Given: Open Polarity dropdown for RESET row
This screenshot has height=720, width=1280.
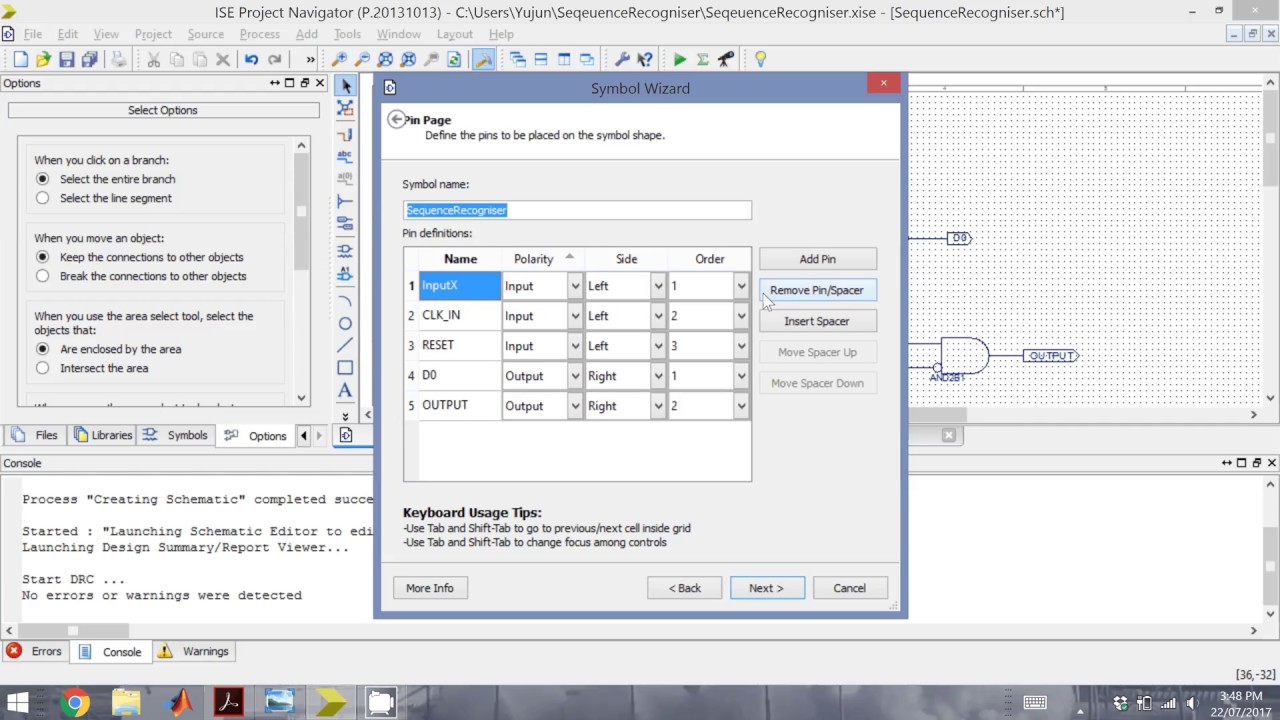Looking at the screenshot, I should [x=575, y=346].
